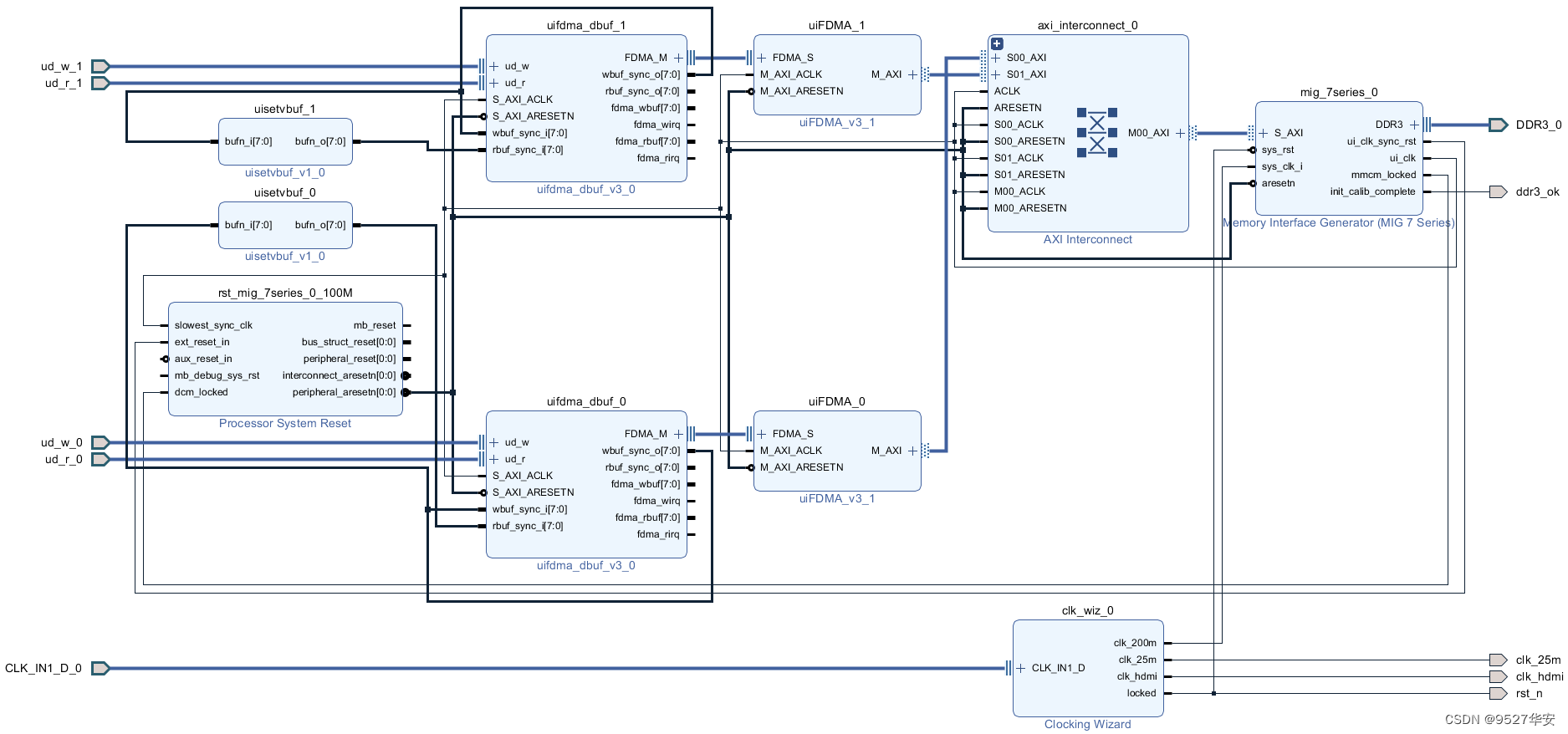Select the axi_interconnect_0 block title
Screen dimensions: 1568x734
1087,25
